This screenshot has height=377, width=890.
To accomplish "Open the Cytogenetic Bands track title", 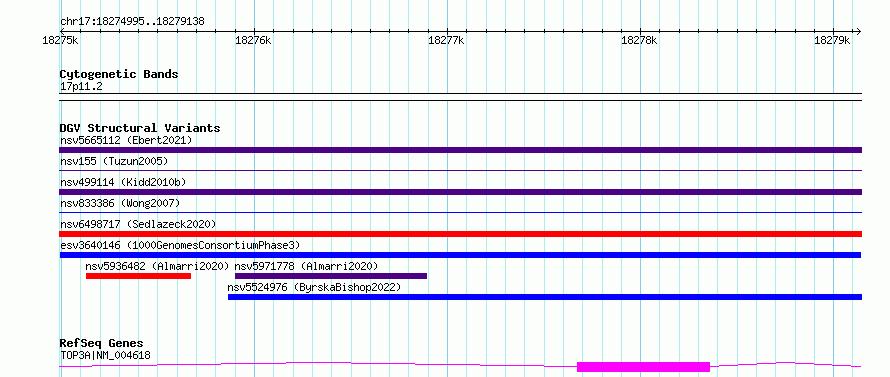I will [x=119, y=74].
